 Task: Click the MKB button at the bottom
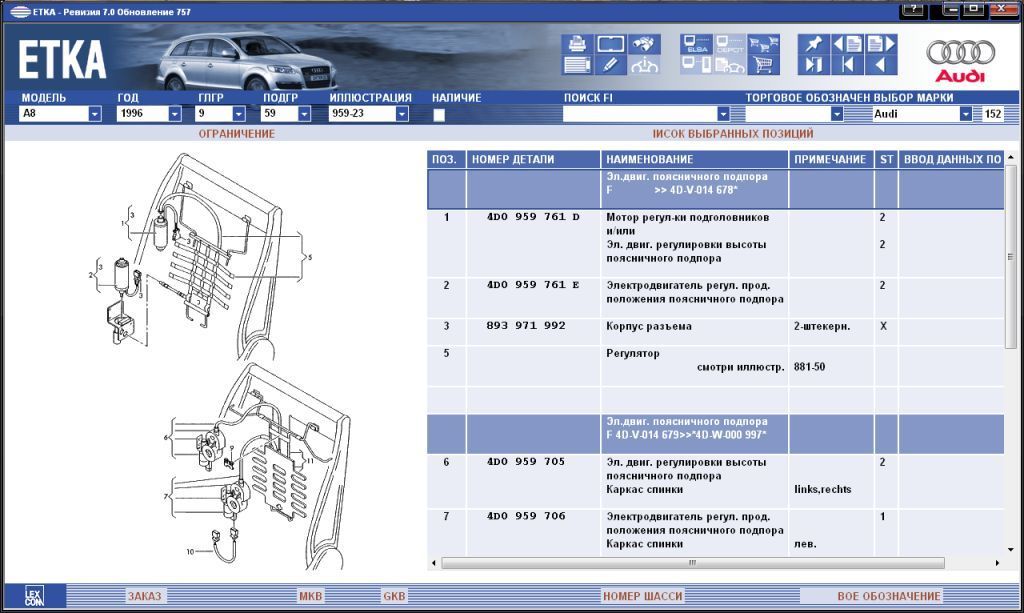pyautogui.click(x=311, y=596)
